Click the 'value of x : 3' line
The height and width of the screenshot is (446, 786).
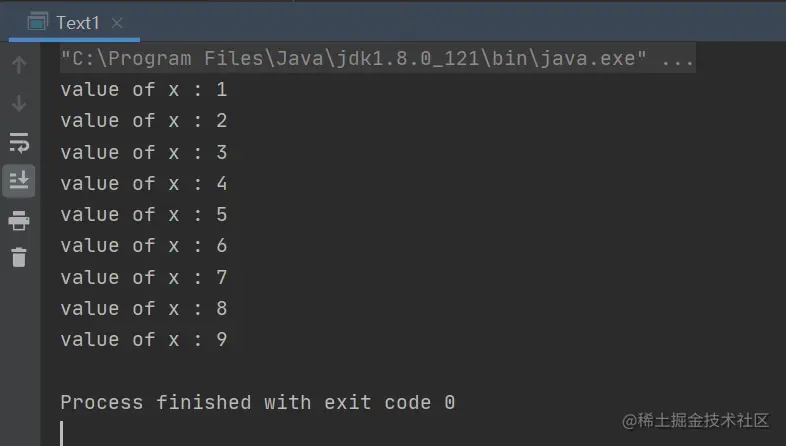coord(143,152)
